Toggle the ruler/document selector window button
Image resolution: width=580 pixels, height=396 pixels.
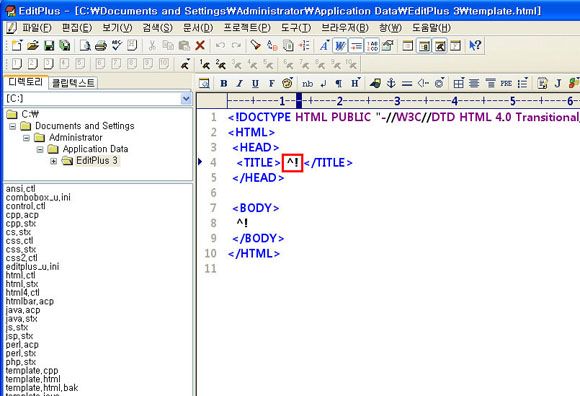click(x=408, y=46)
